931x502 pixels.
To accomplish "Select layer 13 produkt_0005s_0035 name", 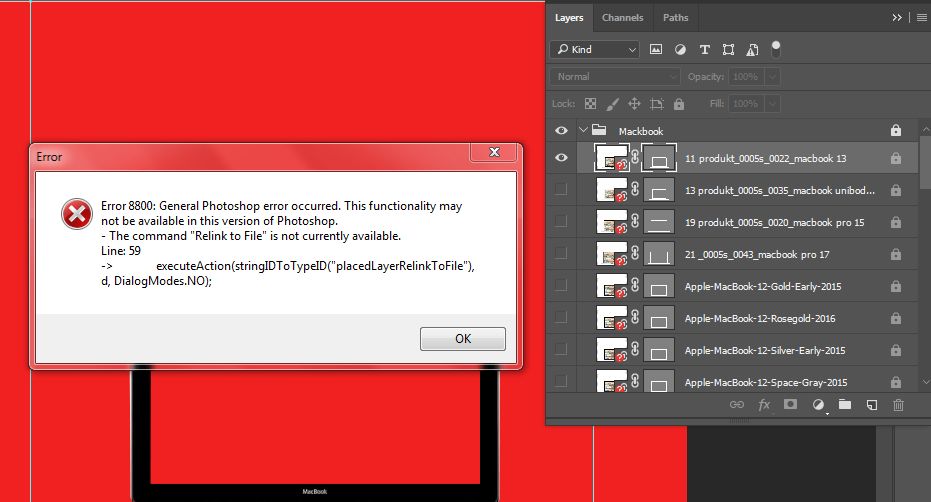I will [x=780, y=191].
